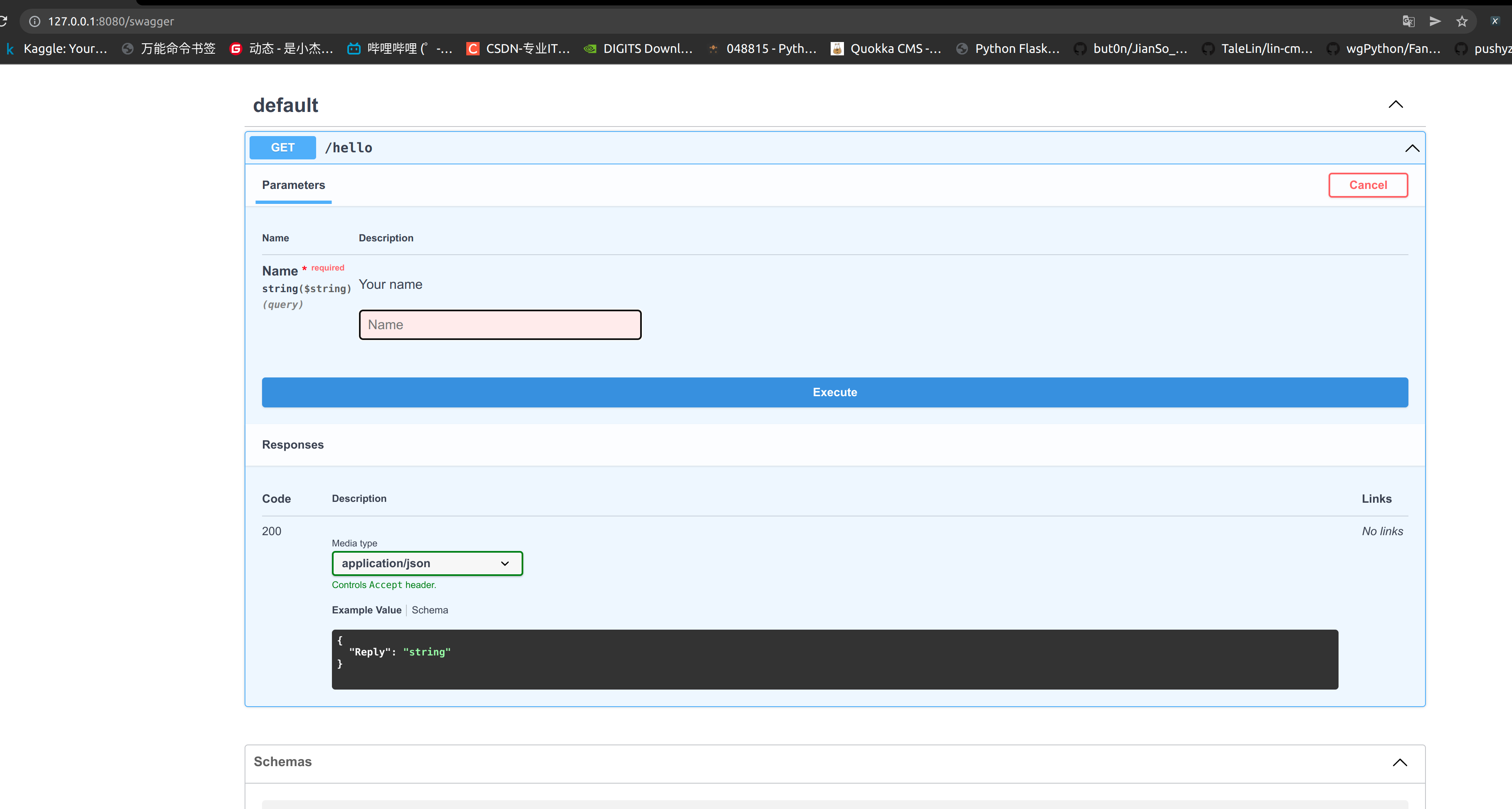Image resolution: width=1512 pixels, height=809 pixels.
Task: Open the 万能命令书签 bookmark
Action: 169,49
